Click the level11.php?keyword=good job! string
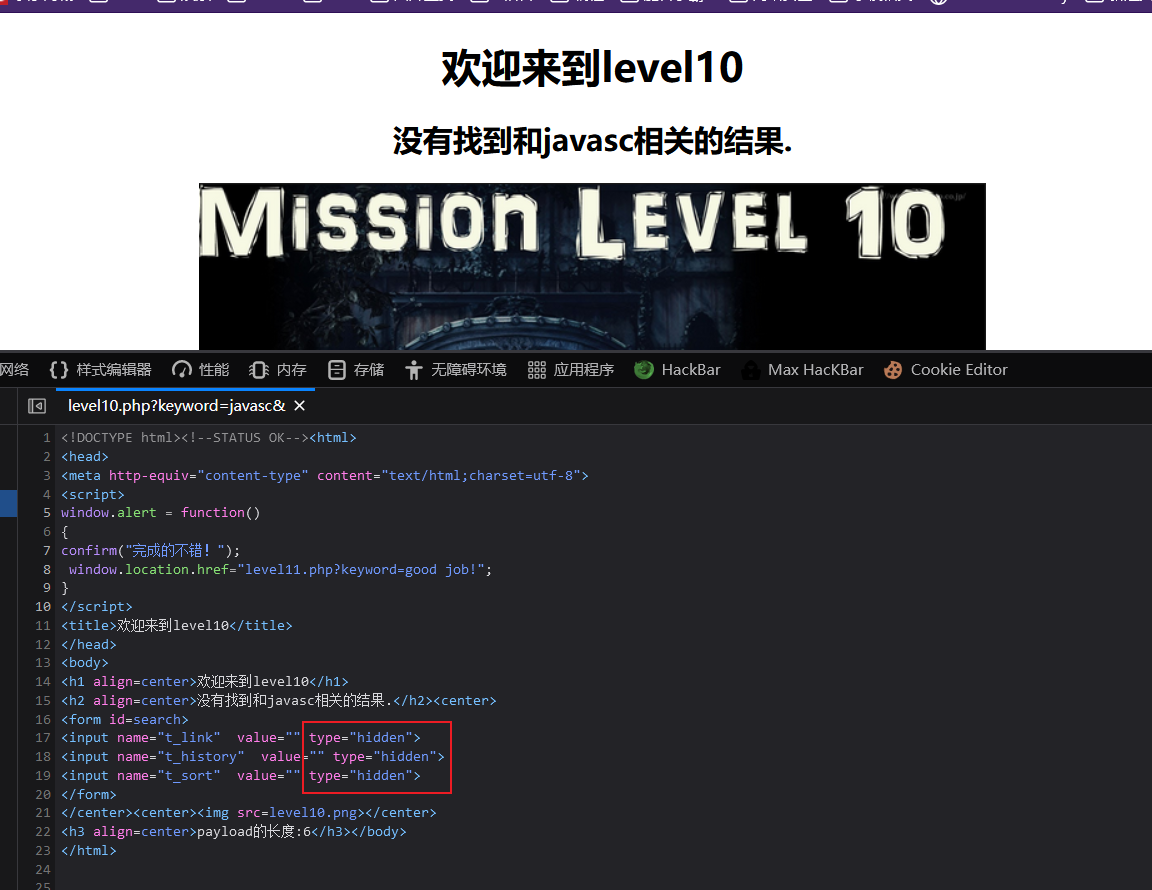 pos(361,570)
